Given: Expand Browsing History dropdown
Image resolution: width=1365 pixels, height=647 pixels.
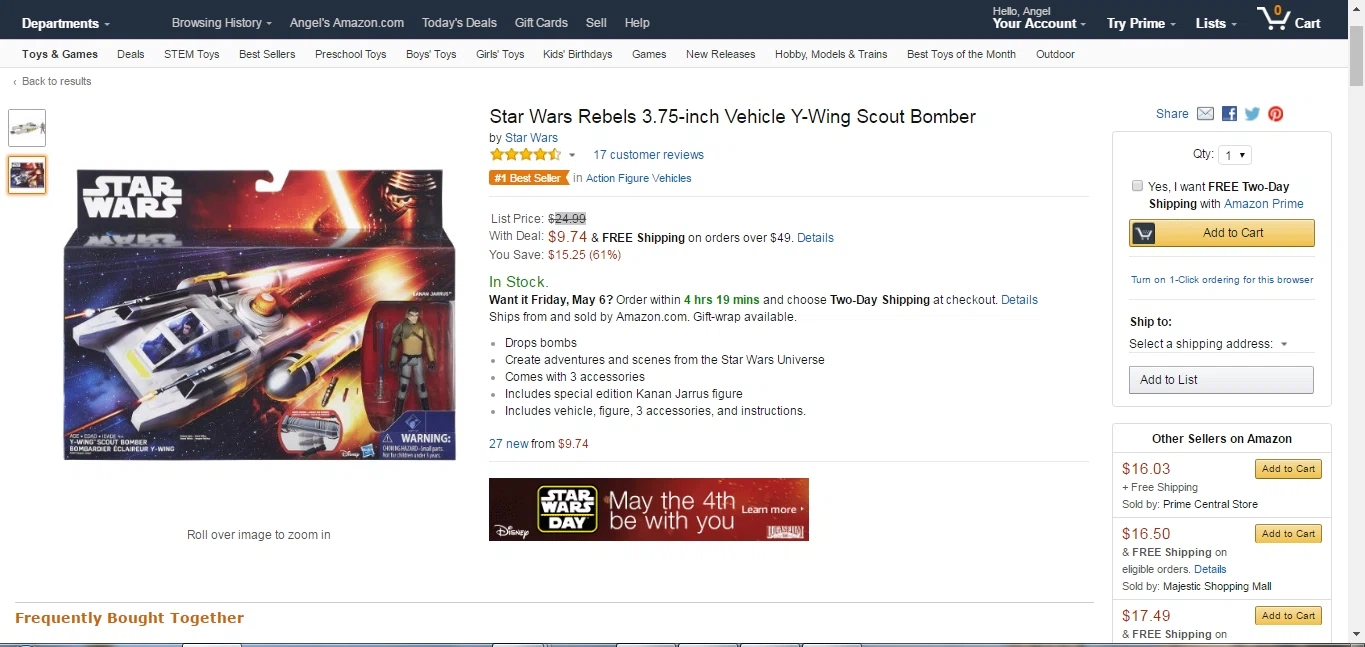Looking at the screenshot, I should [222, 22].
